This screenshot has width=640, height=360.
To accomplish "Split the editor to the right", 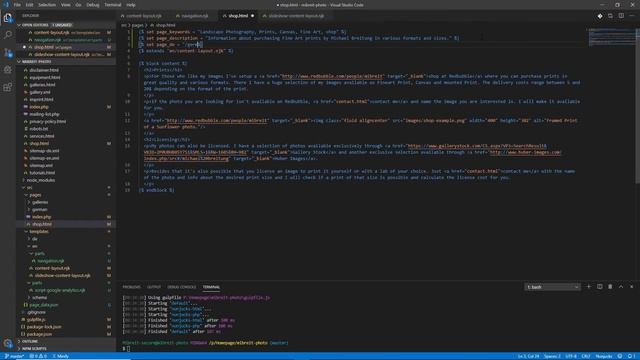I will [621, 16].
